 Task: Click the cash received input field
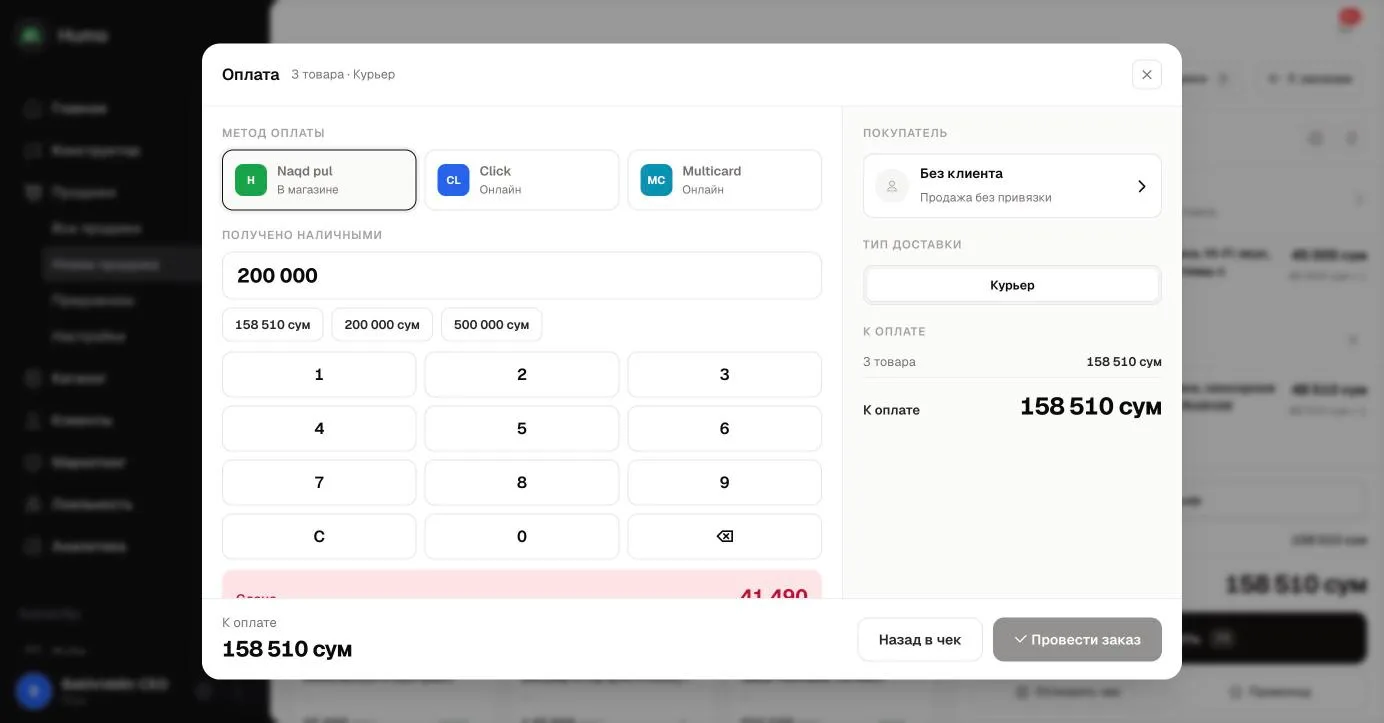pyautogui.click(x=522, y=275)
